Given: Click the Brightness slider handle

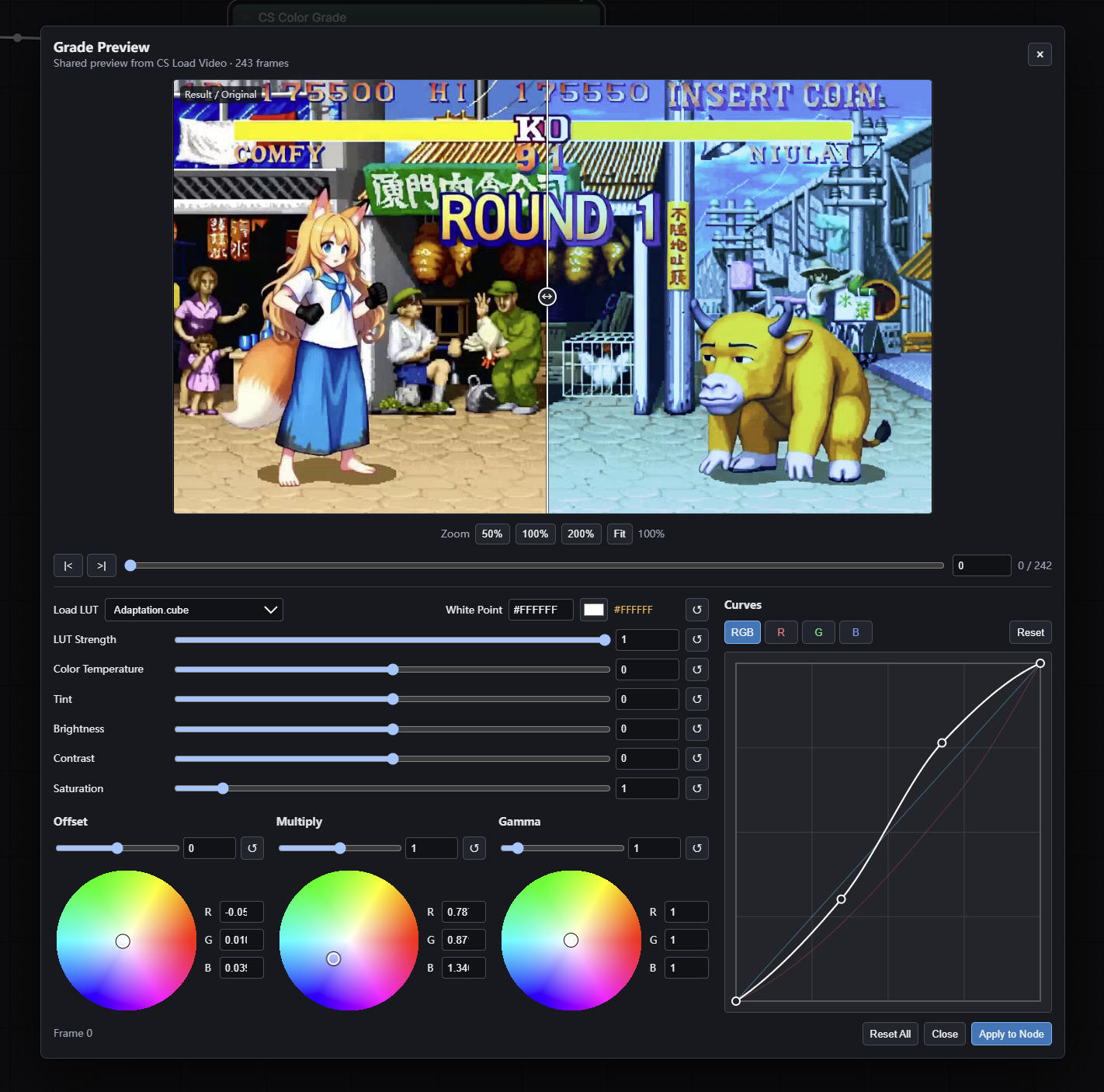Looking at the screenshot, I should (x=393, y=729).
